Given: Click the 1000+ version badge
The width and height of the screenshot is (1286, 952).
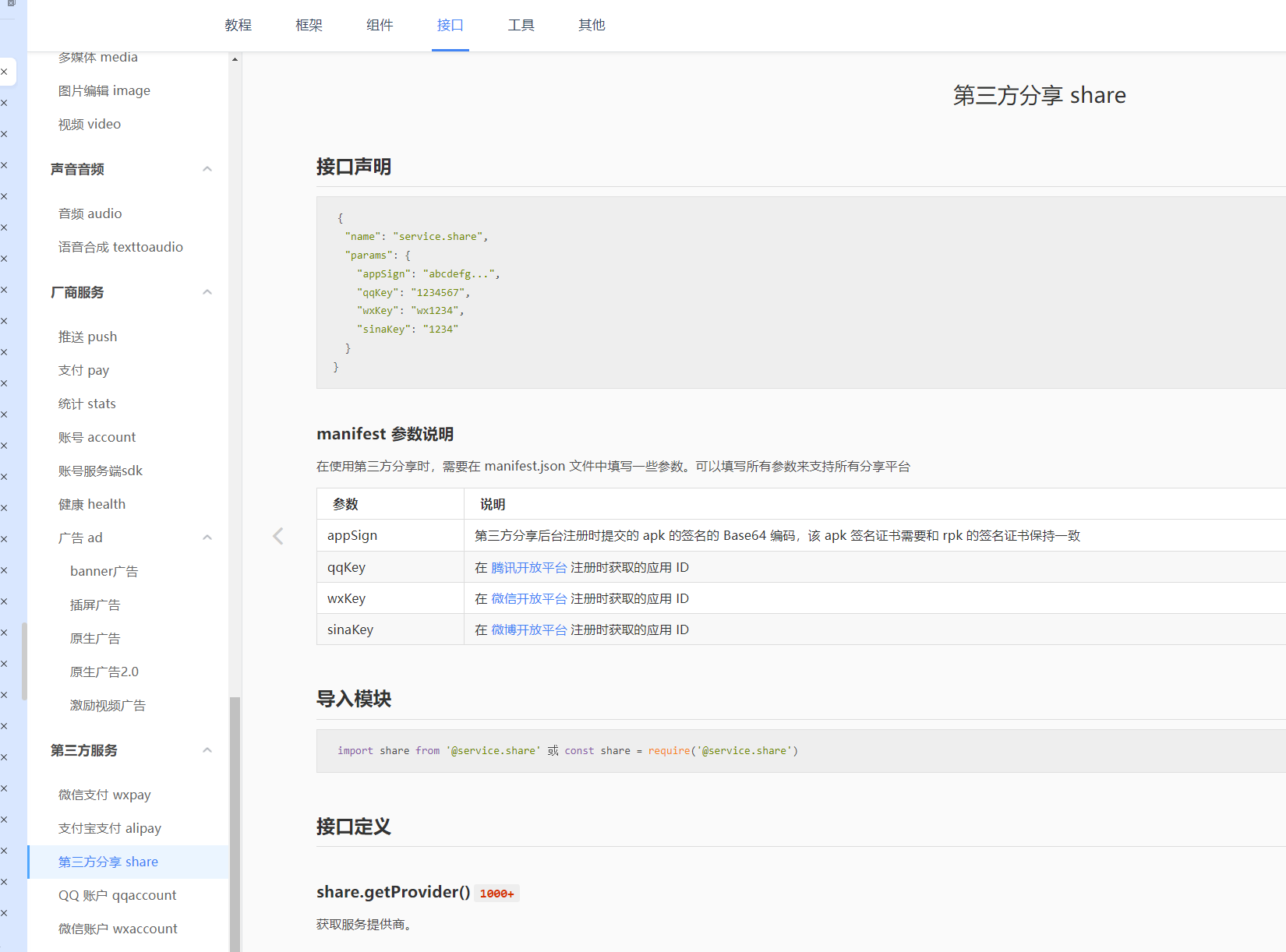Looking at the screenshot, I should click(x=497, y=894).
